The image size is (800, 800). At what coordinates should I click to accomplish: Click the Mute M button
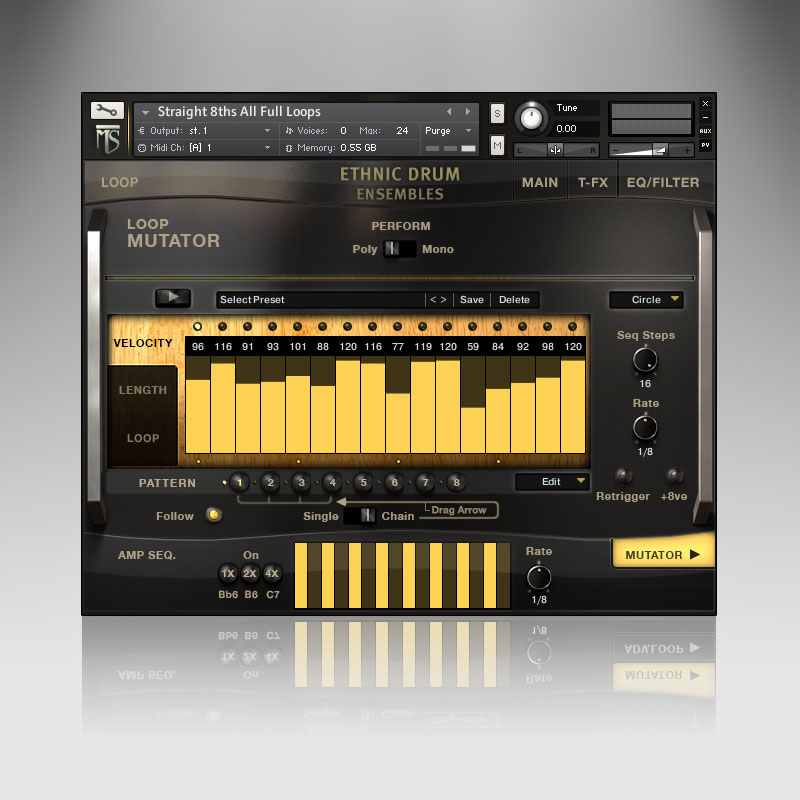[x=498, y=146]
